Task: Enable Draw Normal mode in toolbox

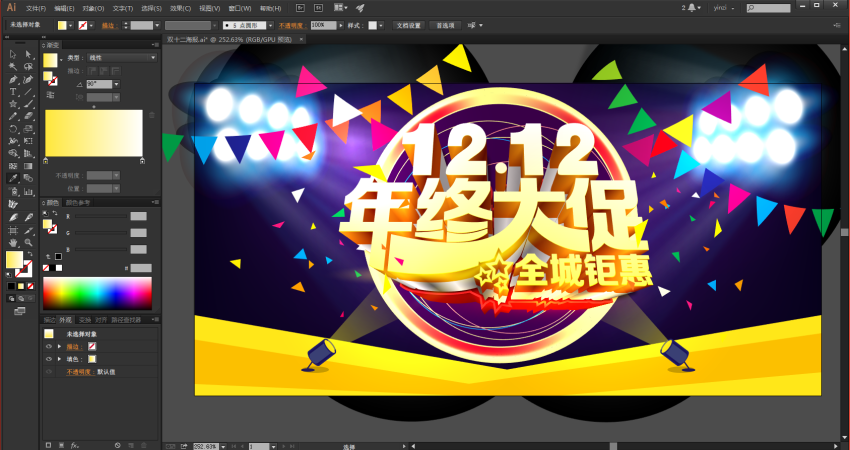Action: click(11, 299)
